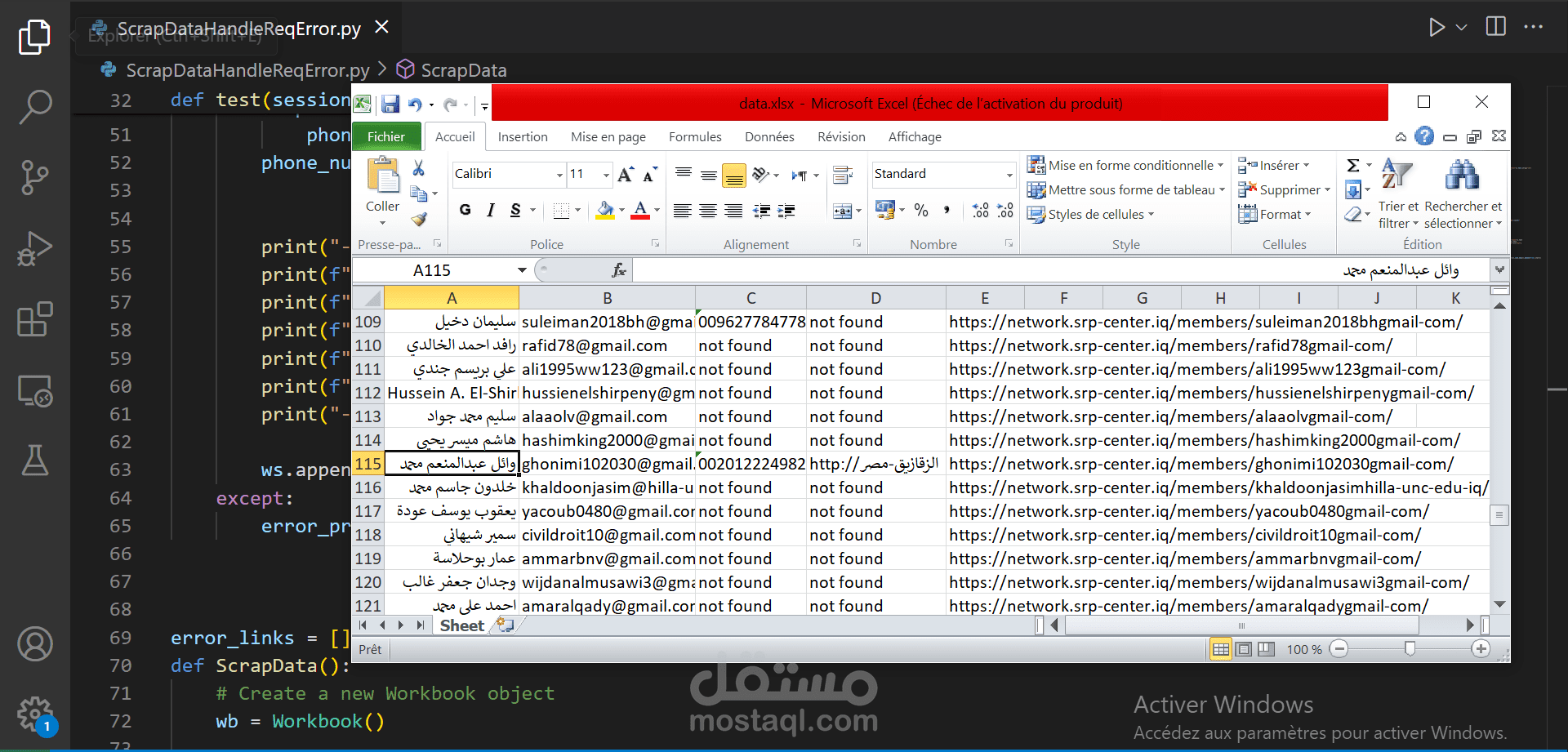Viewport: 1568px width, 752px height.
Task: Open Trier et filtrer dropdown
Action: (1398, 194)
